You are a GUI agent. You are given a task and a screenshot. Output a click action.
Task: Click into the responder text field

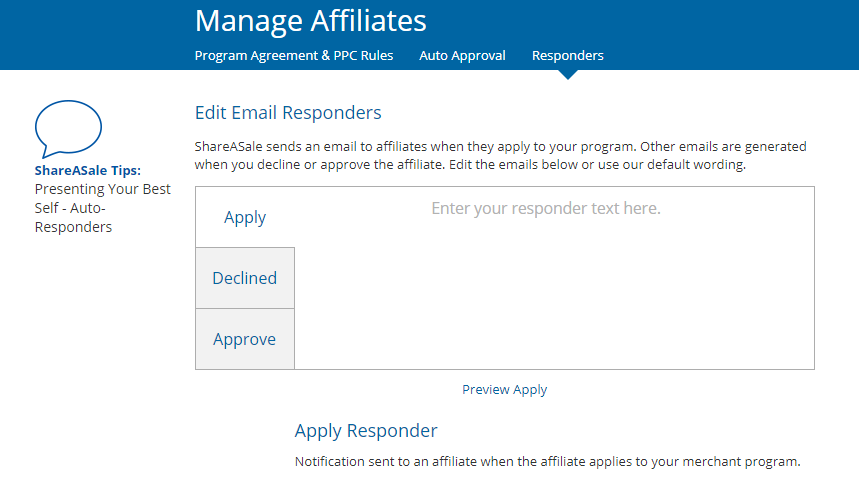(x=554, y=290)
